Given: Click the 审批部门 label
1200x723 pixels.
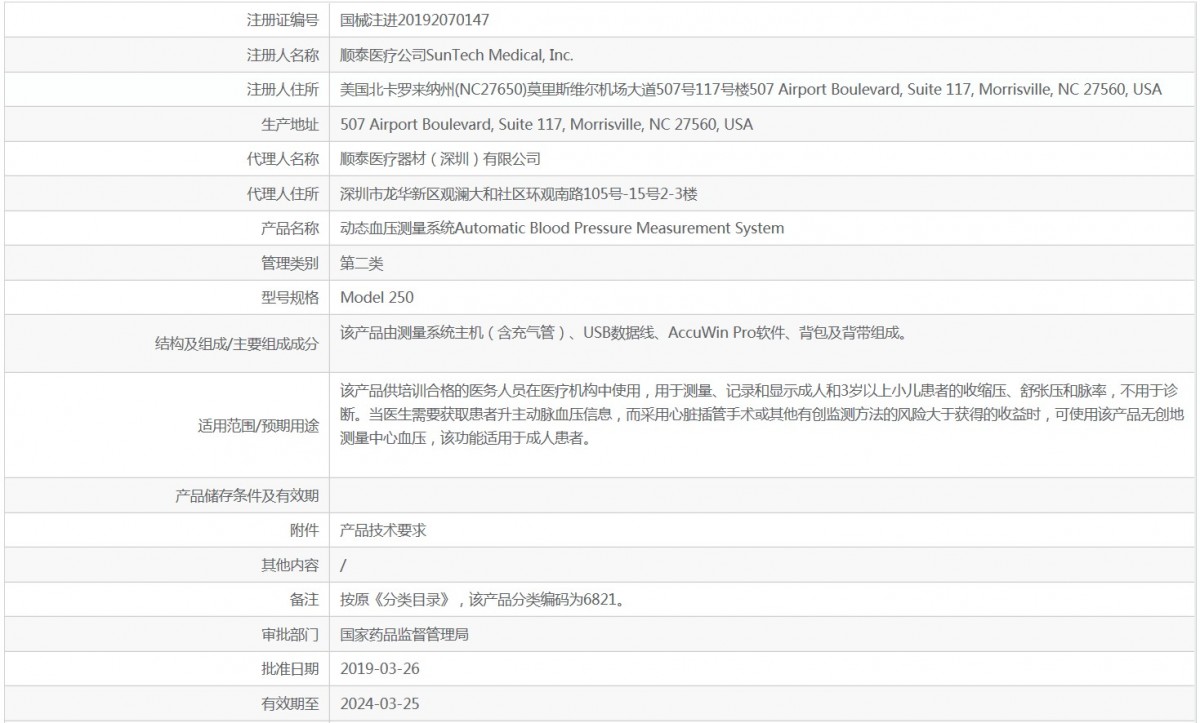Looking at the screenshot, I should [290, 635].
